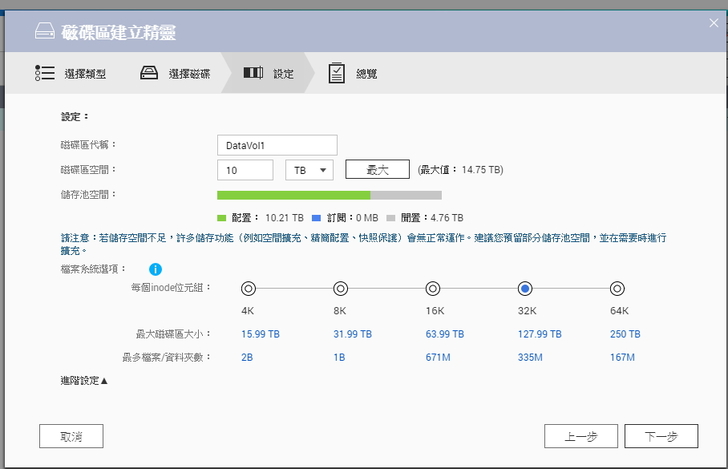Go to the 選擇類型 wizard step
The image size is (728, 469).
[85, 74]
